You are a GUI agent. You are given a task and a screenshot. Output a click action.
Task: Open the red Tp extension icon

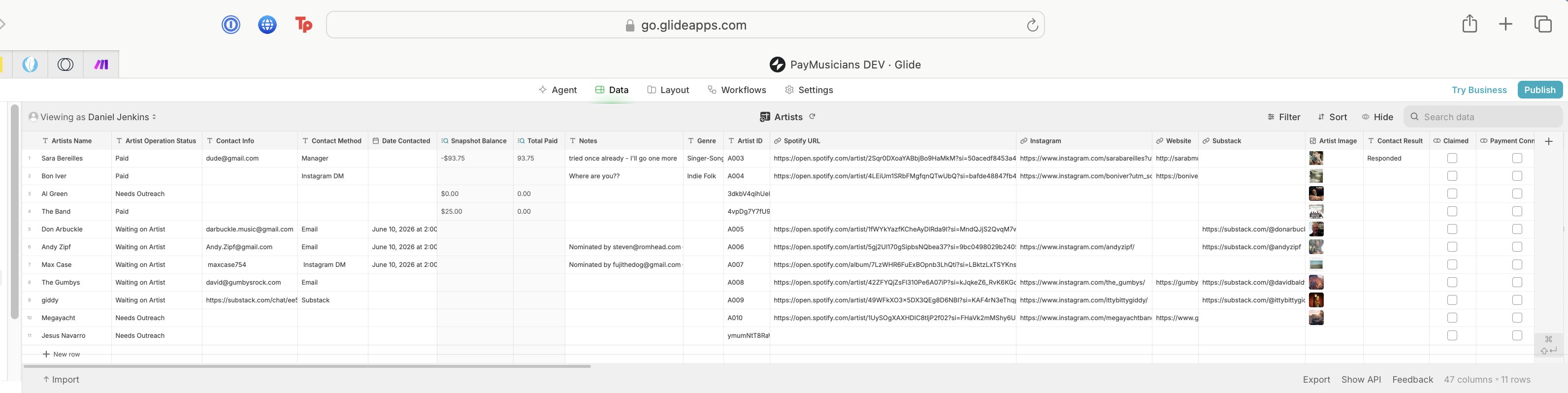point(303,25)
